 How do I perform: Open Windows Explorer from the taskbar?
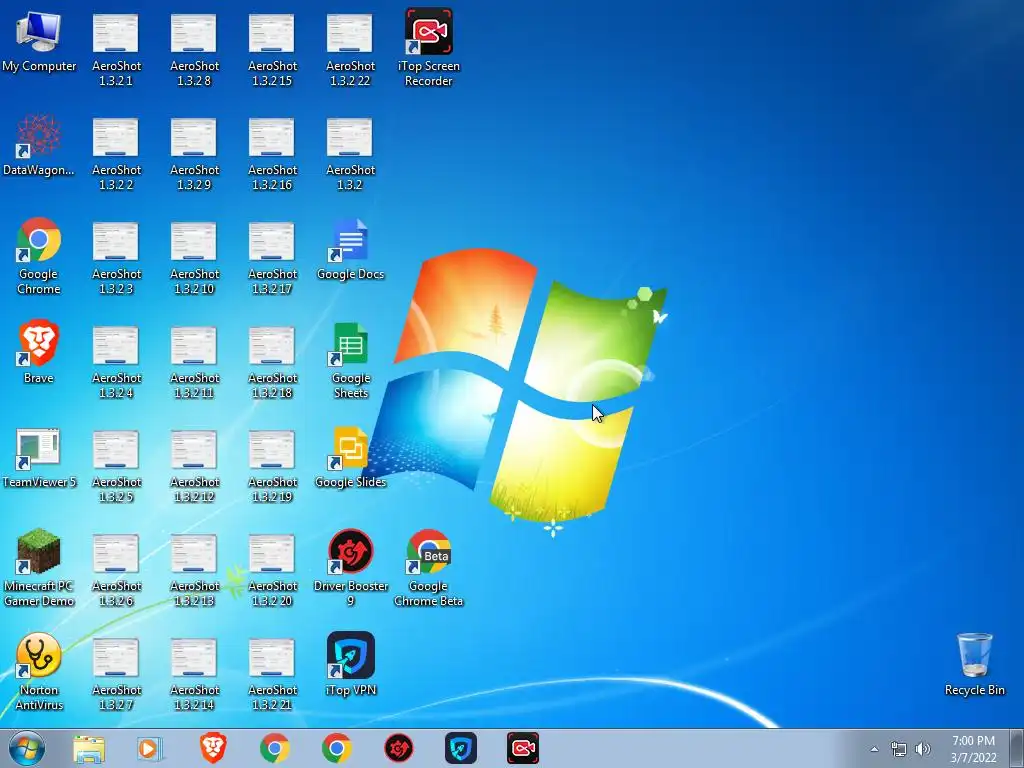[89, 748]
